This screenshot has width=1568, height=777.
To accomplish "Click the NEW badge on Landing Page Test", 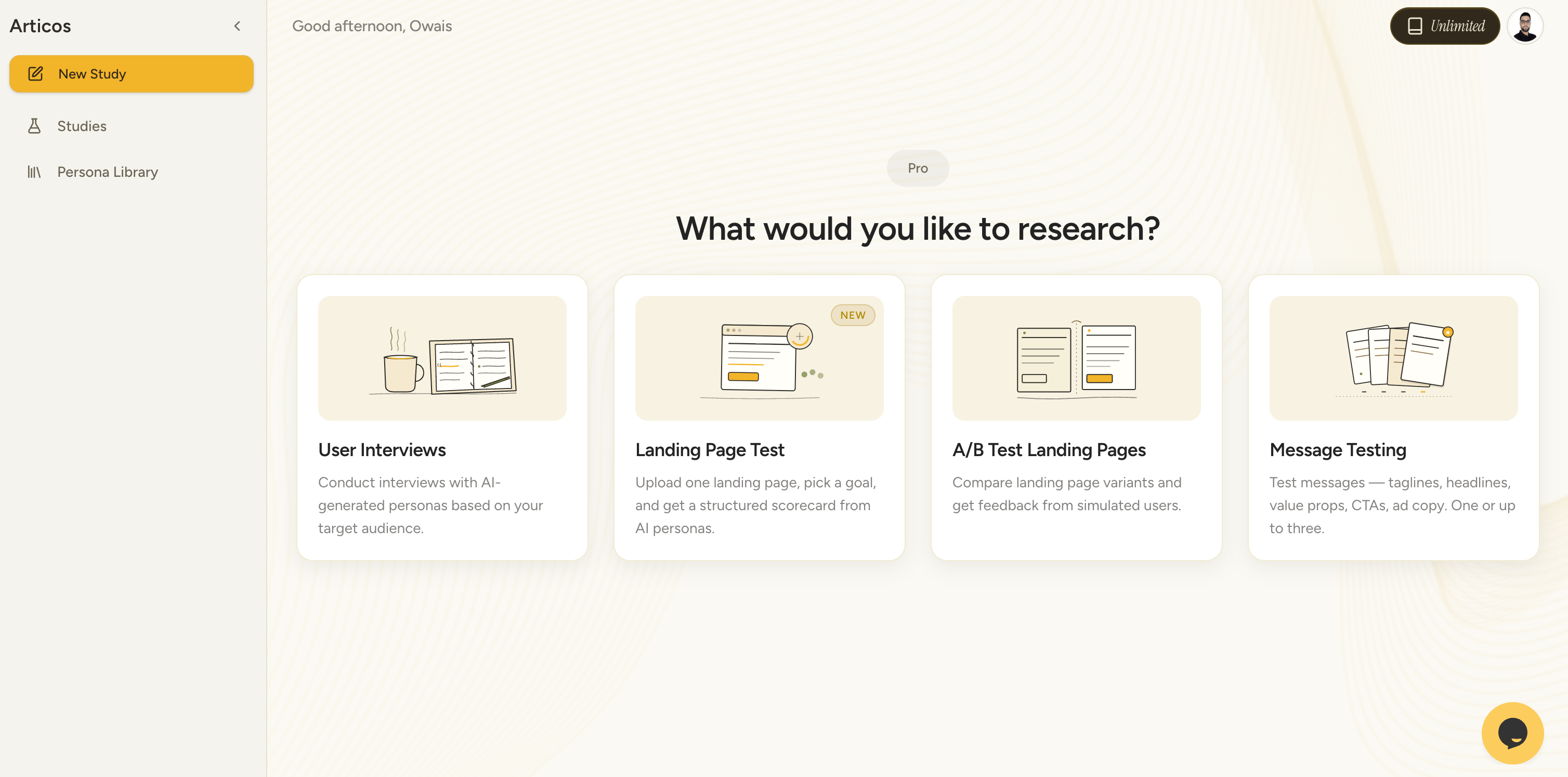I will 852,315.
